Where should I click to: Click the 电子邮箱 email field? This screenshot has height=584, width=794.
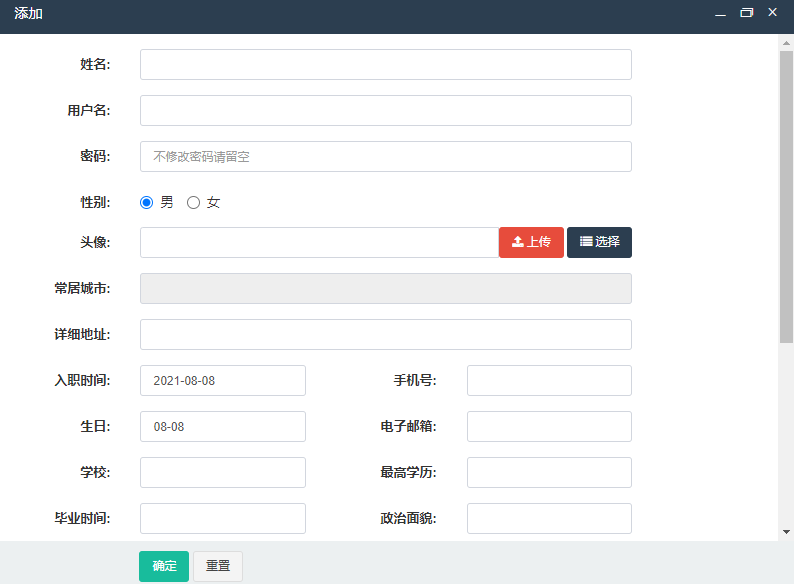(x=549, y=426)
